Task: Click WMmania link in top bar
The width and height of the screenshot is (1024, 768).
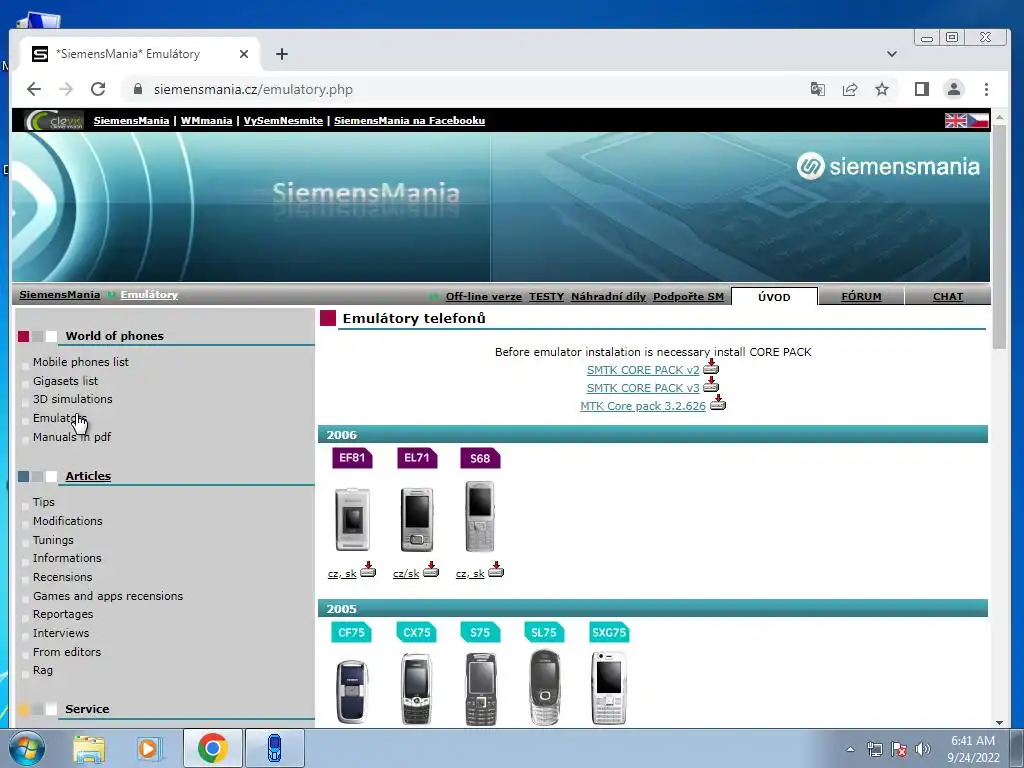Action: [206, 120]
